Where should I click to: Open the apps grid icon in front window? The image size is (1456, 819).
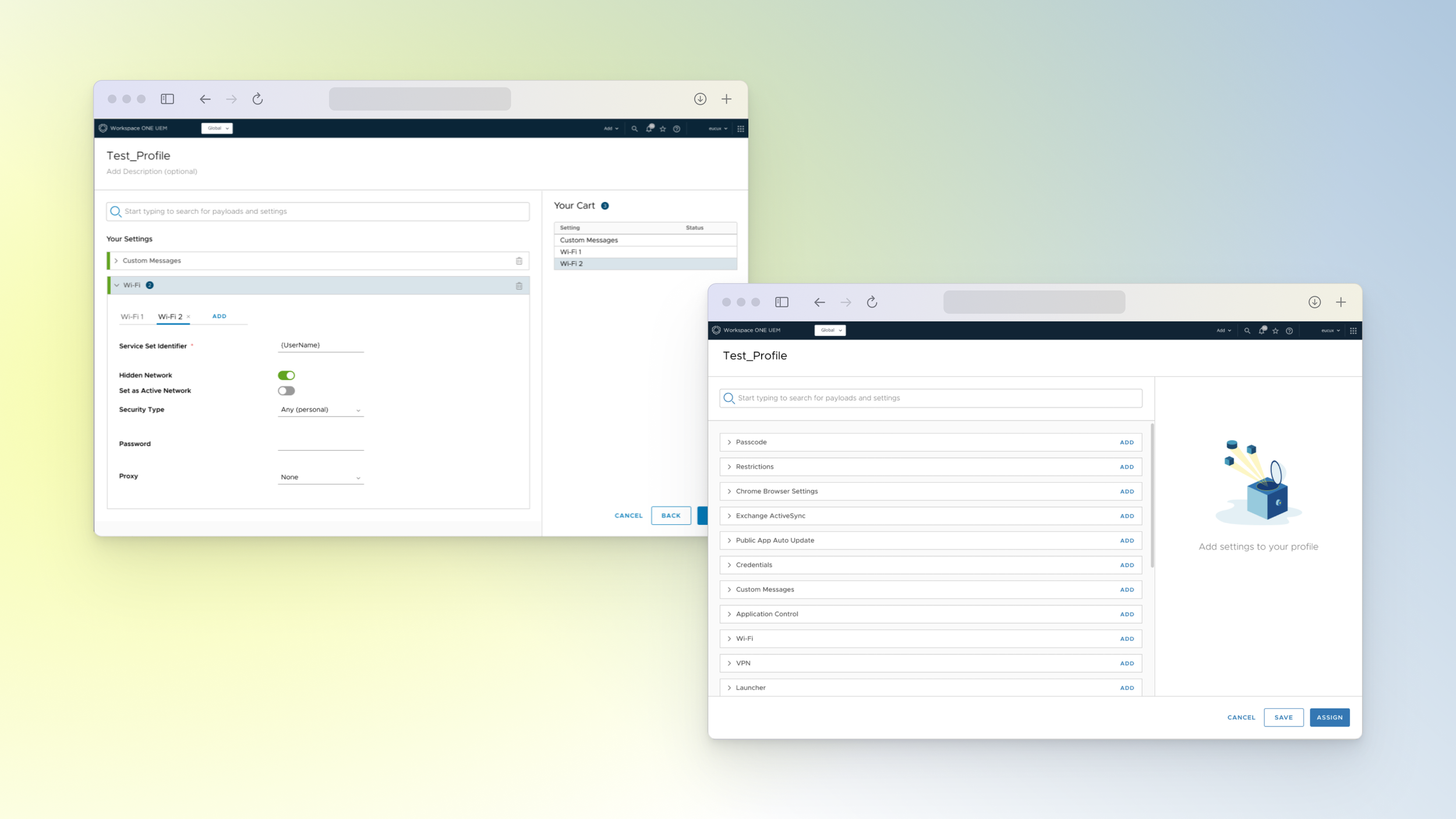1353,331
